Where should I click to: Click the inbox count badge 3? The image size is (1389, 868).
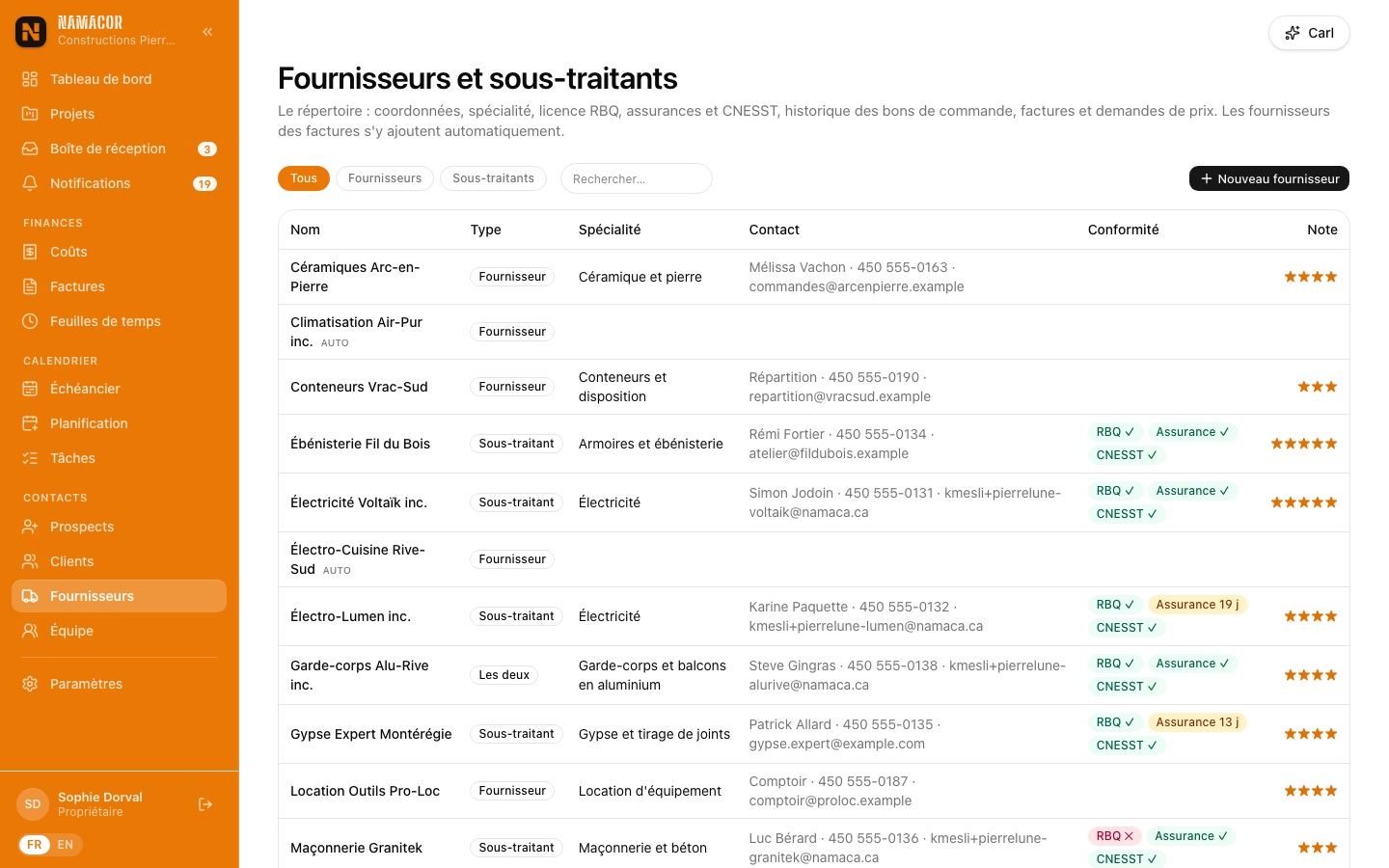207,149
